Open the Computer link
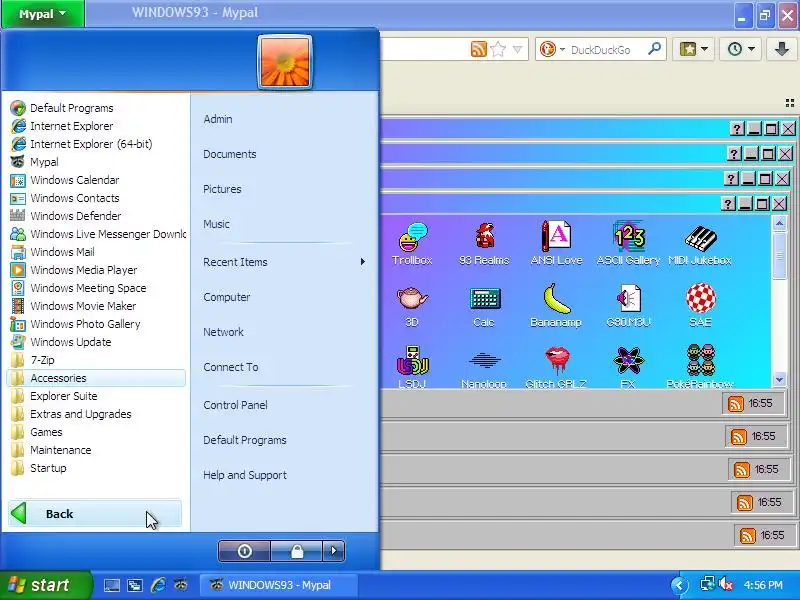This screenshot has width=800, height=600. [x=227, y=297]
